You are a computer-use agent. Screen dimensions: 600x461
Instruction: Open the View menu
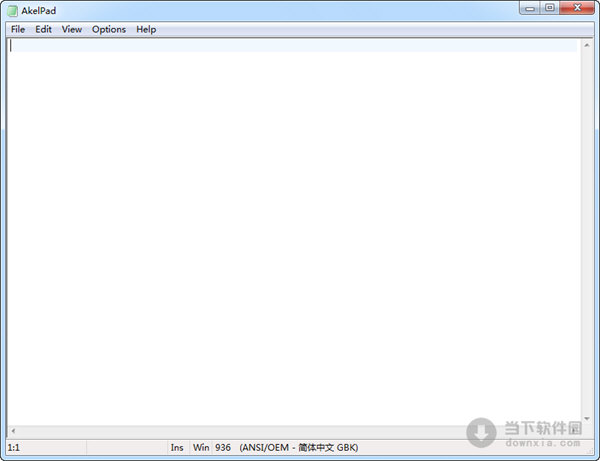[72, 29]
